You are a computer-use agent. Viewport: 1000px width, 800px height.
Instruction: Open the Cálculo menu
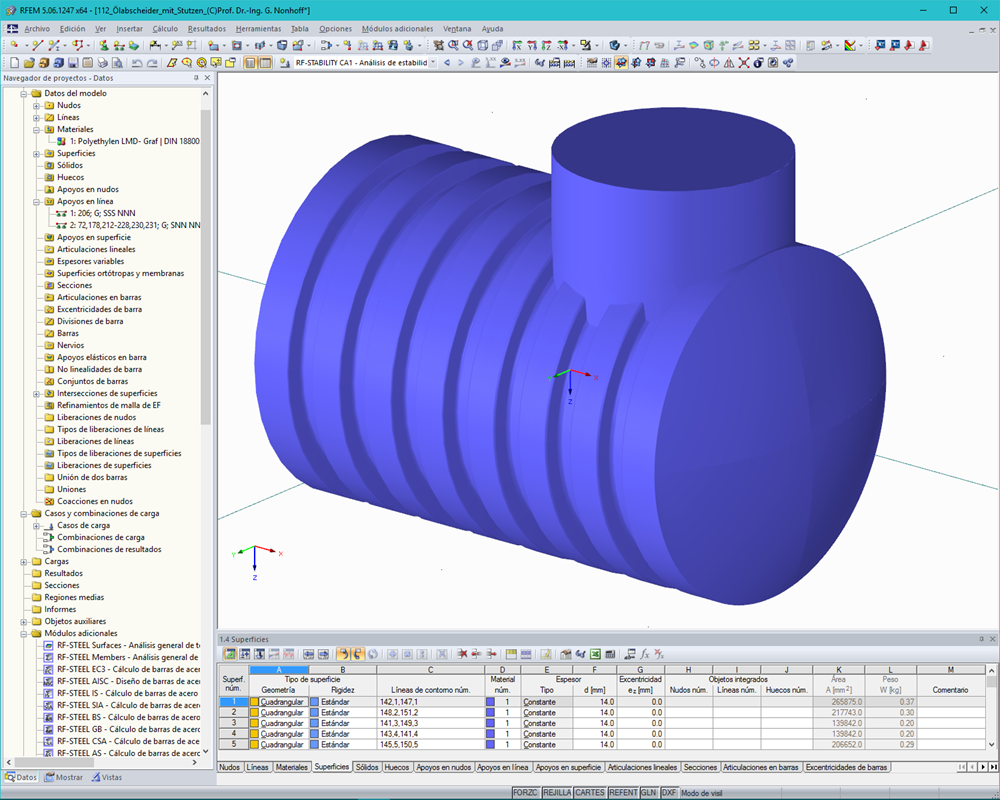pyautogui.click(x=165, y=29)
